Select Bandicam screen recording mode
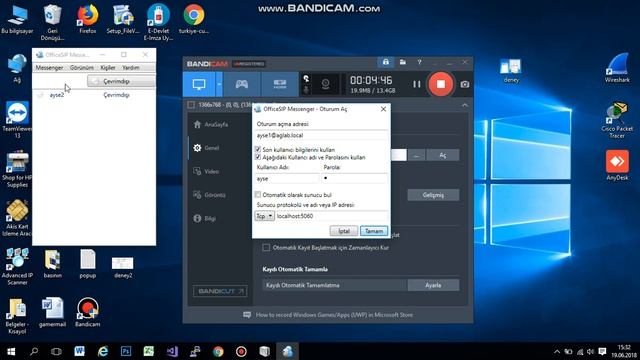Screen dimensions: 640x360 click(199, 84)
